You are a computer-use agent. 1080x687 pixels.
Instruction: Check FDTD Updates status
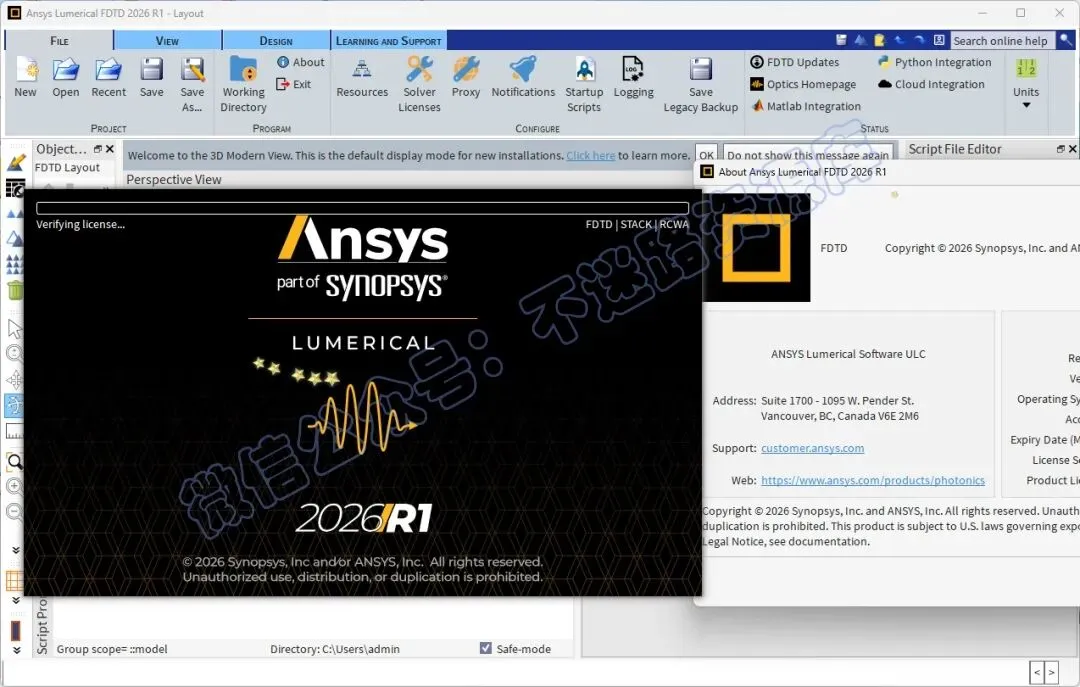pyautogui.click(x=795, y=62)
